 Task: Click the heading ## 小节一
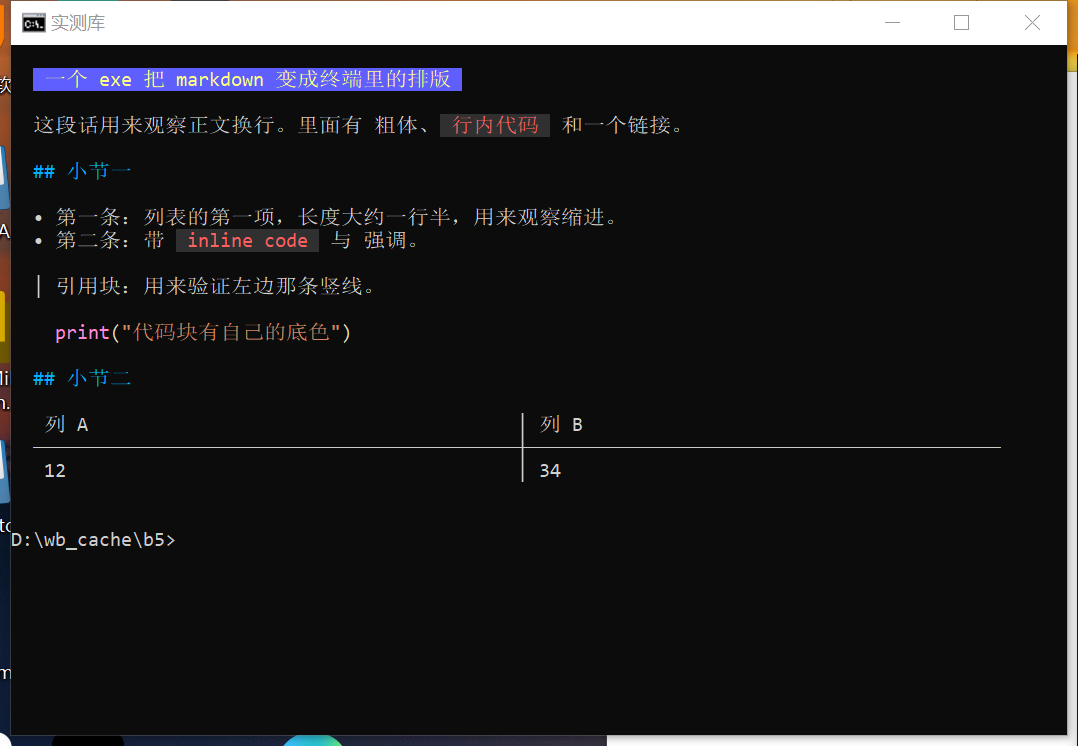(x=82, y=171)
